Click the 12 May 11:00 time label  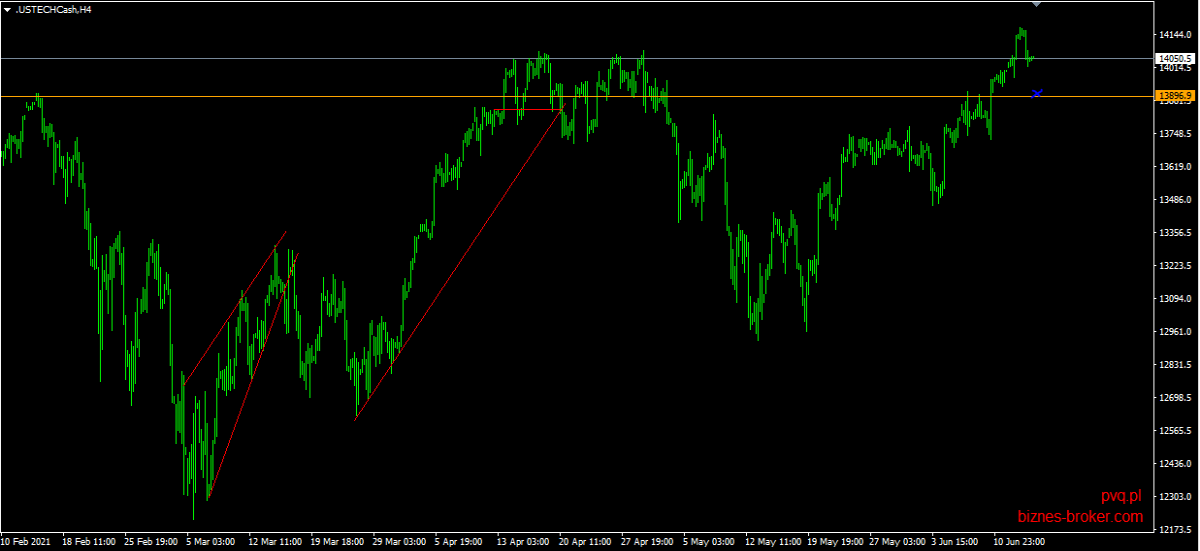772,542
